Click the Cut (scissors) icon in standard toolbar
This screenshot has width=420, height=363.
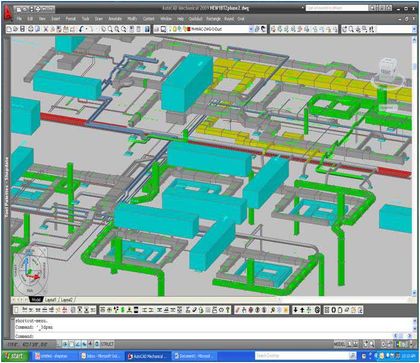tap(46, 29)
